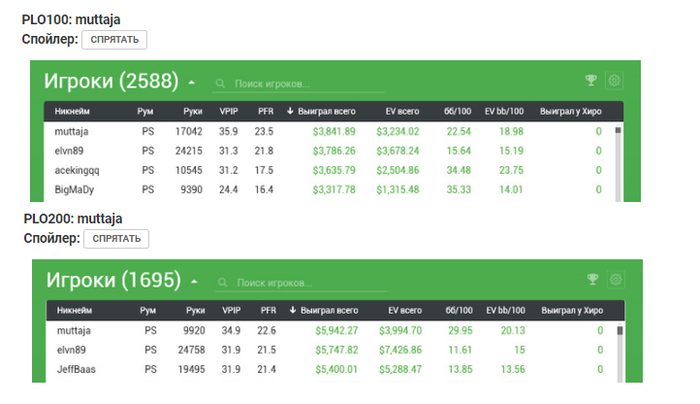Select player acekingqq in the 2588 table
This screenshot has width=700, height=404.
tap(78, 169)
